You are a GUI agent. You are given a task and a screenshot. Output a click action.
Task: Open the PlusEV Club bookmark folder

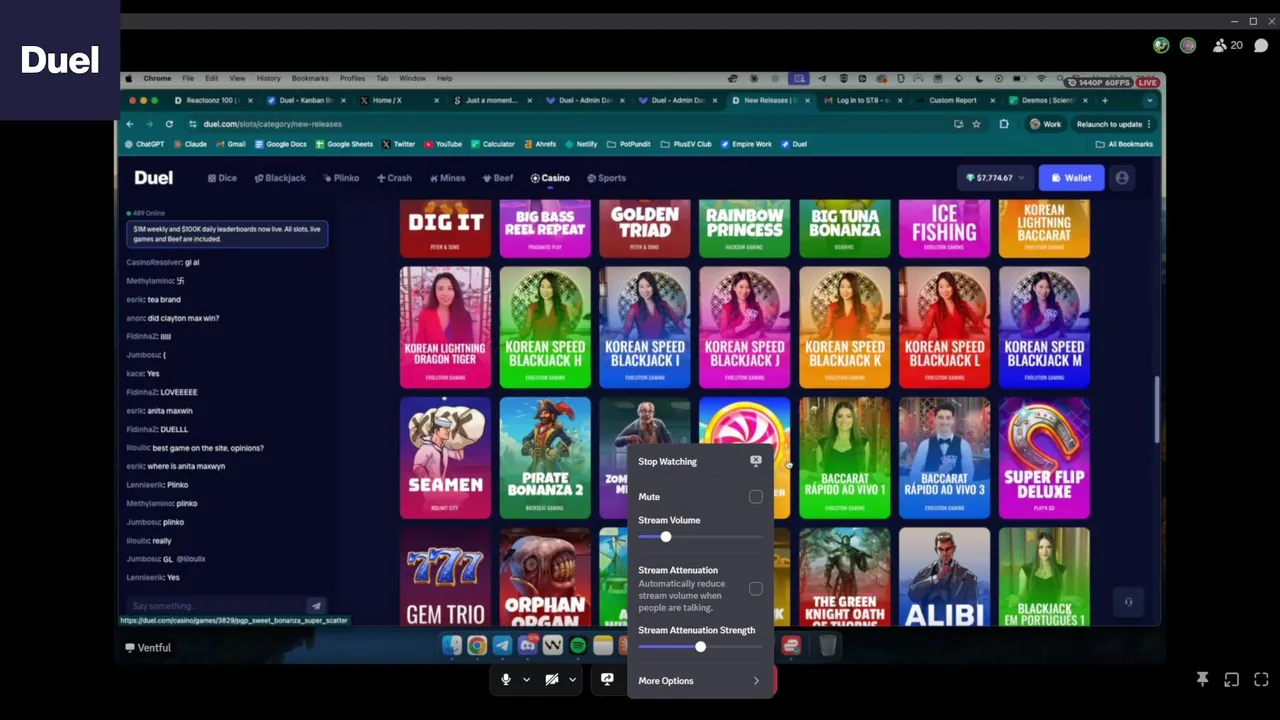pos(686,144)
